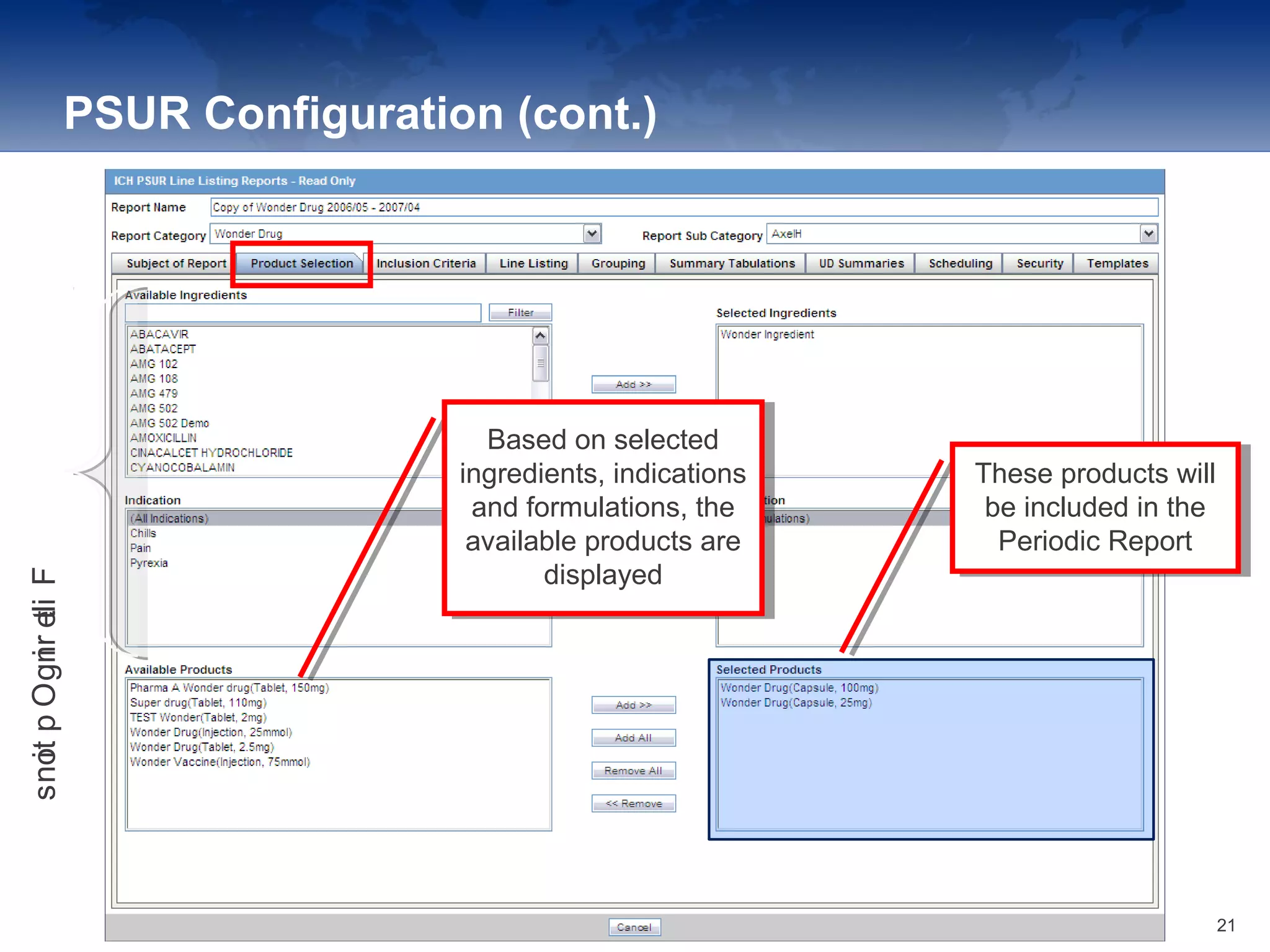Click scroll-up arrow in Available Ingredients list
1270x952 pixels.
[x=540, y=336]
